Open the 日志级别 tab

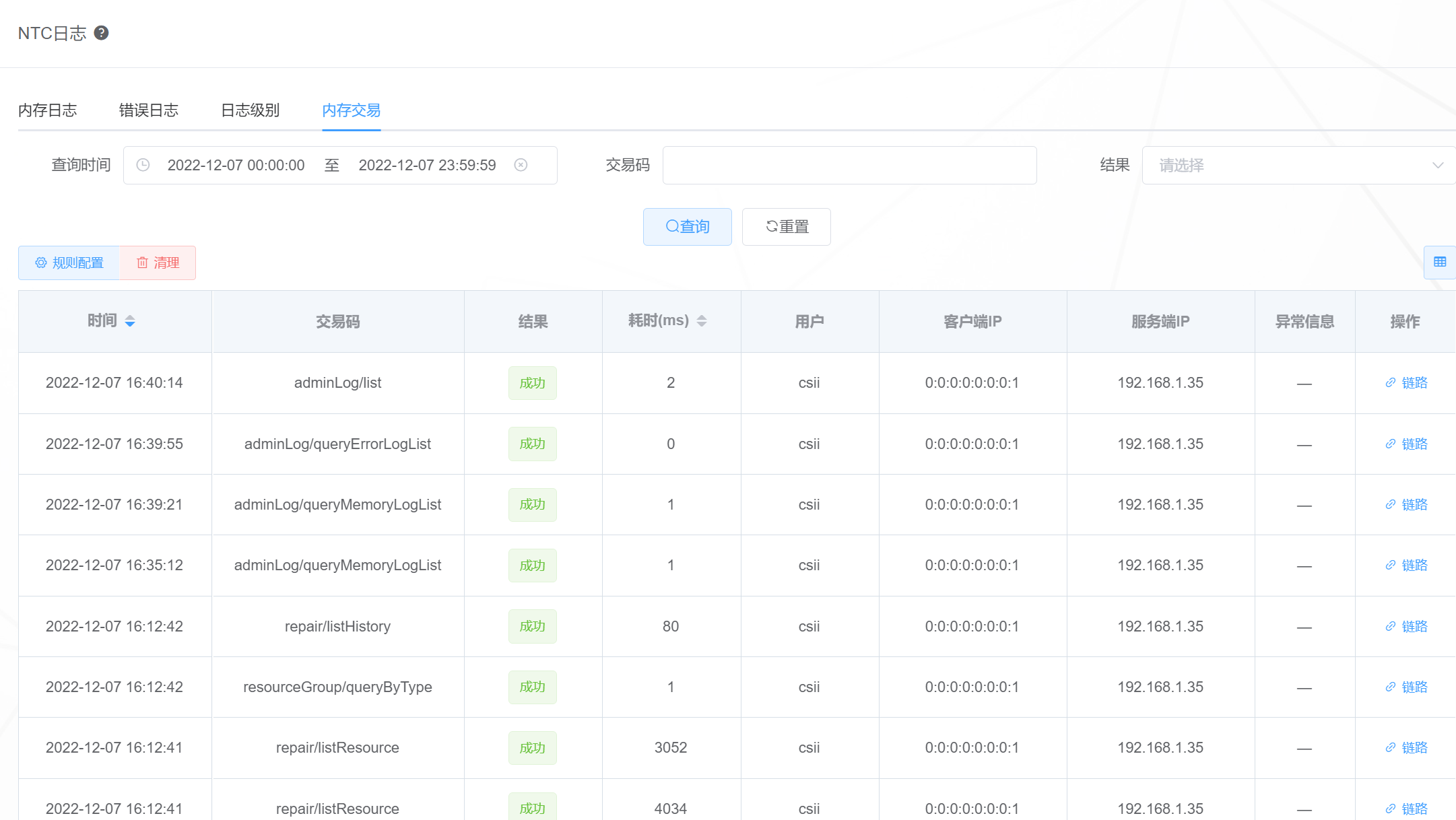251,110
